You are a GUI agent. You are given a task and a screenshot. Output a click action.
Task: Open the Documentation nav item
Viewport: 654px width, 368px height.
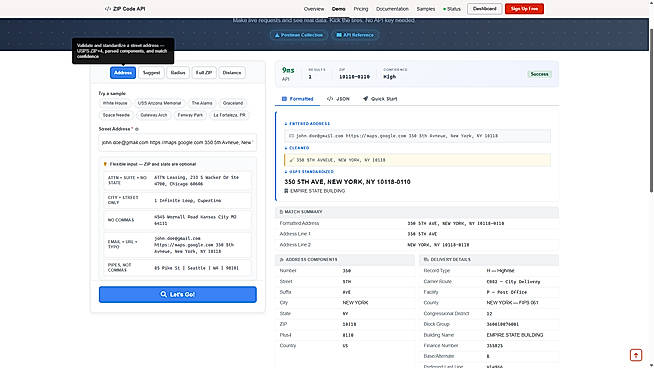(x=392, y=9)
